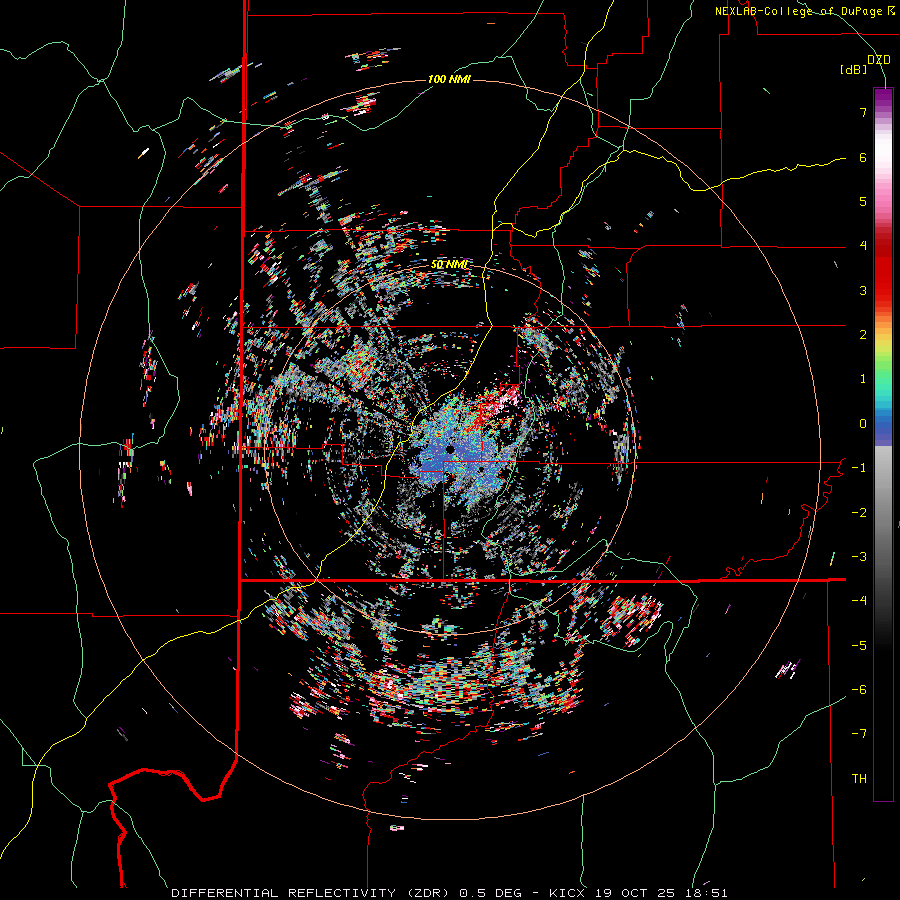The height and width of the screenshot is (900, 900).
Task: Select the 100 NMI range ring label
Action: (x=449, y=79)
